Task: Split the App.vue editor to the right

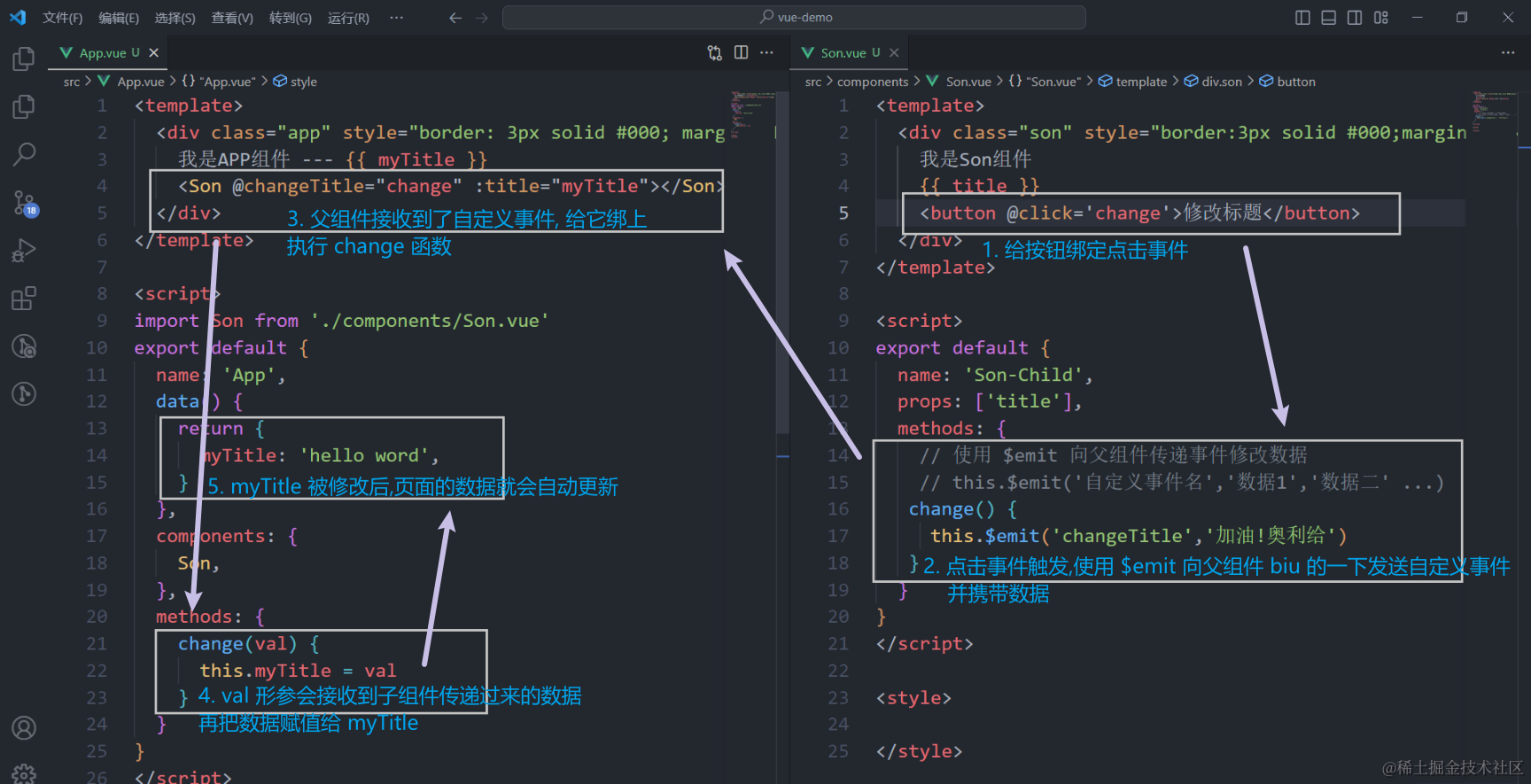Action: point(742,52)
